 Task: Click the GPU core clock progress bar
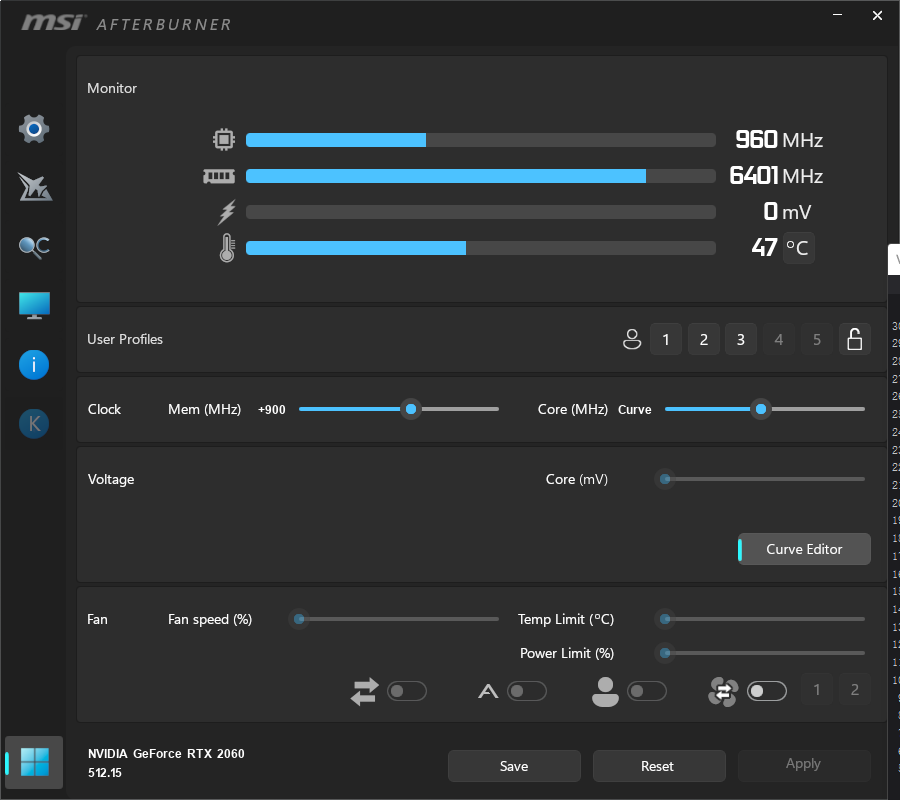[x=481, y=140]
